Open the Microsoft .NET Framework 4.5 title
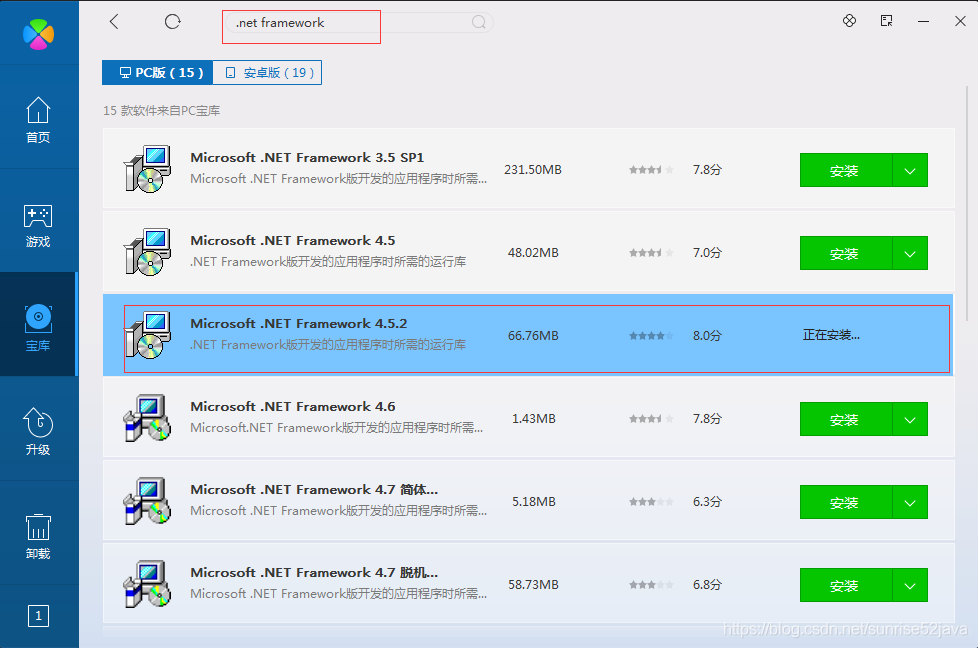978x648 pixels. pyautogui.click(x=293, y=240)
